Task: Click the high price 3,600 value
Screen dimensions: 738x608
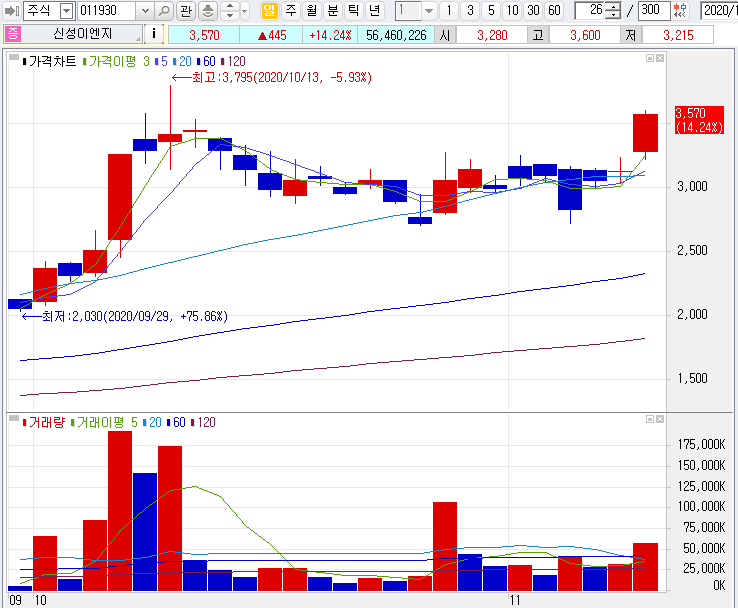Action: [585, 35]
